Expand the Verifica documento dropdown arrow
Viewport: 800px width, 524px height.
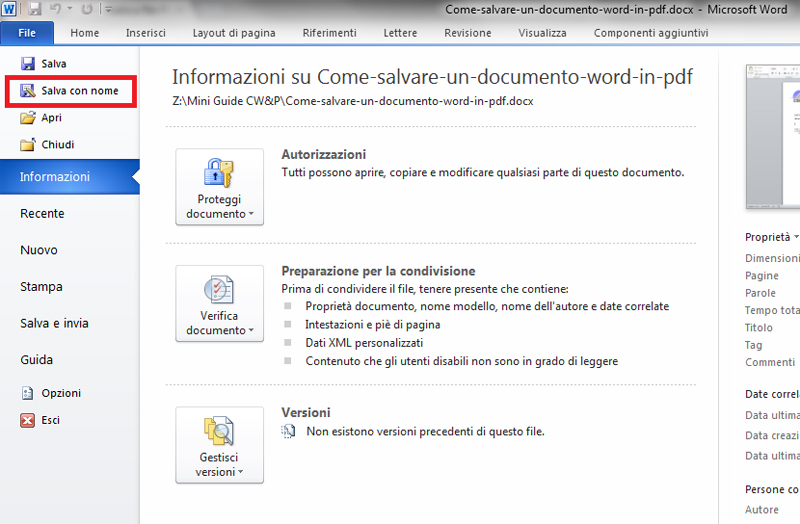click(x=251, y=330)
